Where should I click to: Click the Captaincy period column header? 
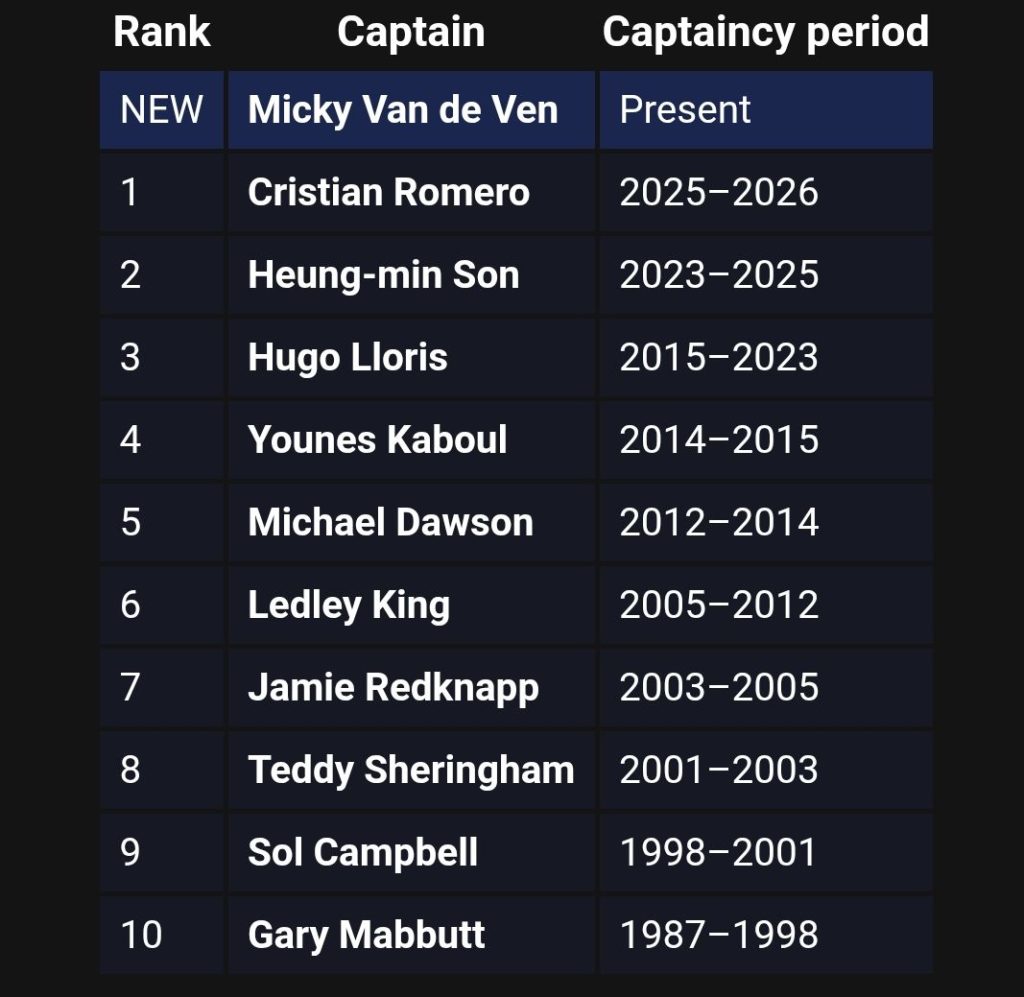(x=765, y=32)
